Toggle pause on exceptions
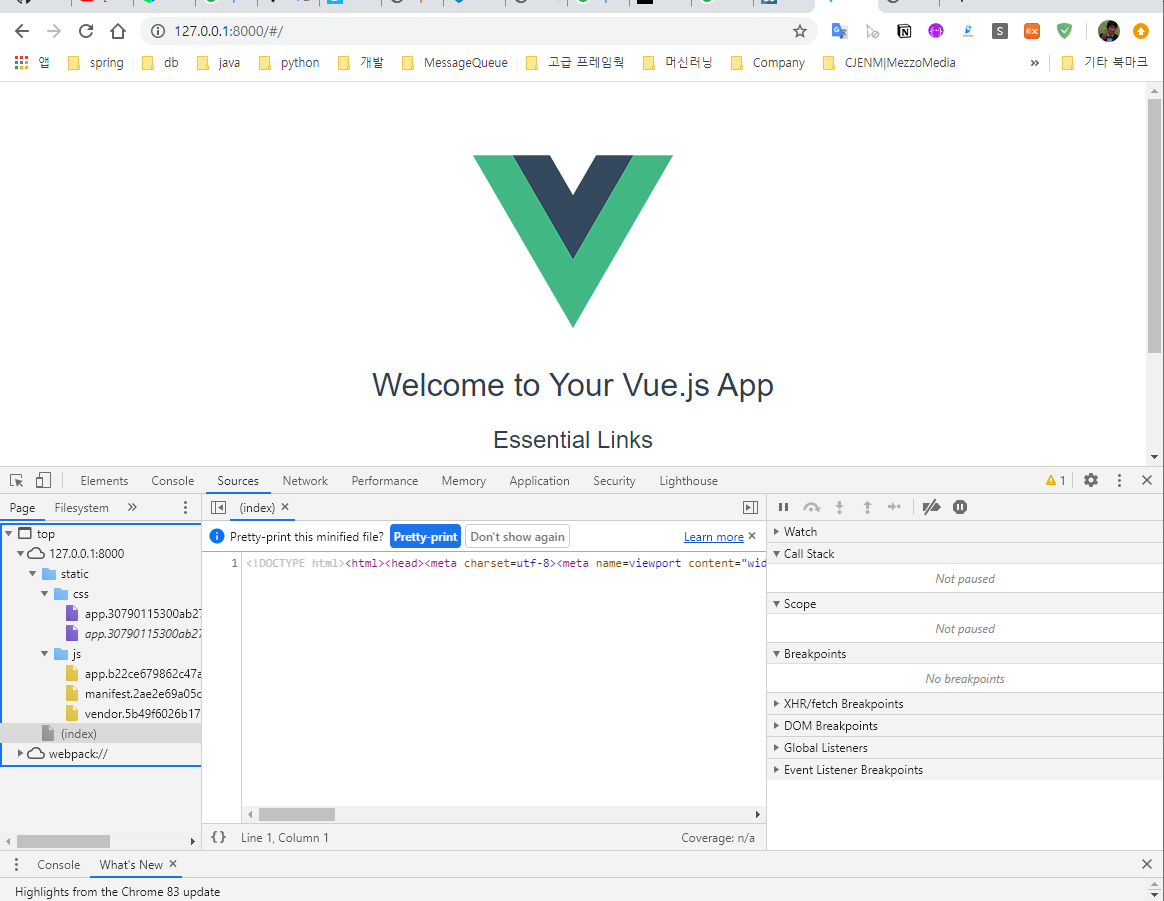The height and width of the screenshot is (901, 1164). (960, 507)
